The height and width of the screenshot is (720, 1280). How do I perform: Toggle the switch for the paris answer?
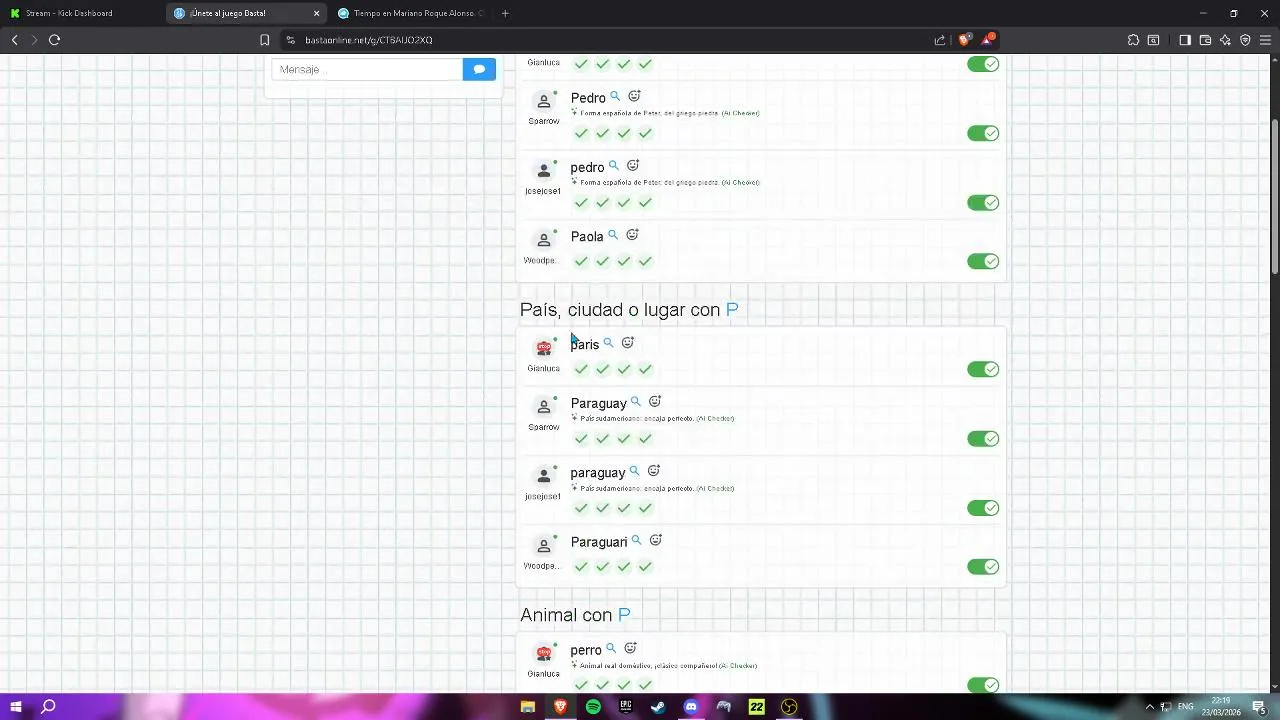pyautogui.click(x=983, y=369)
